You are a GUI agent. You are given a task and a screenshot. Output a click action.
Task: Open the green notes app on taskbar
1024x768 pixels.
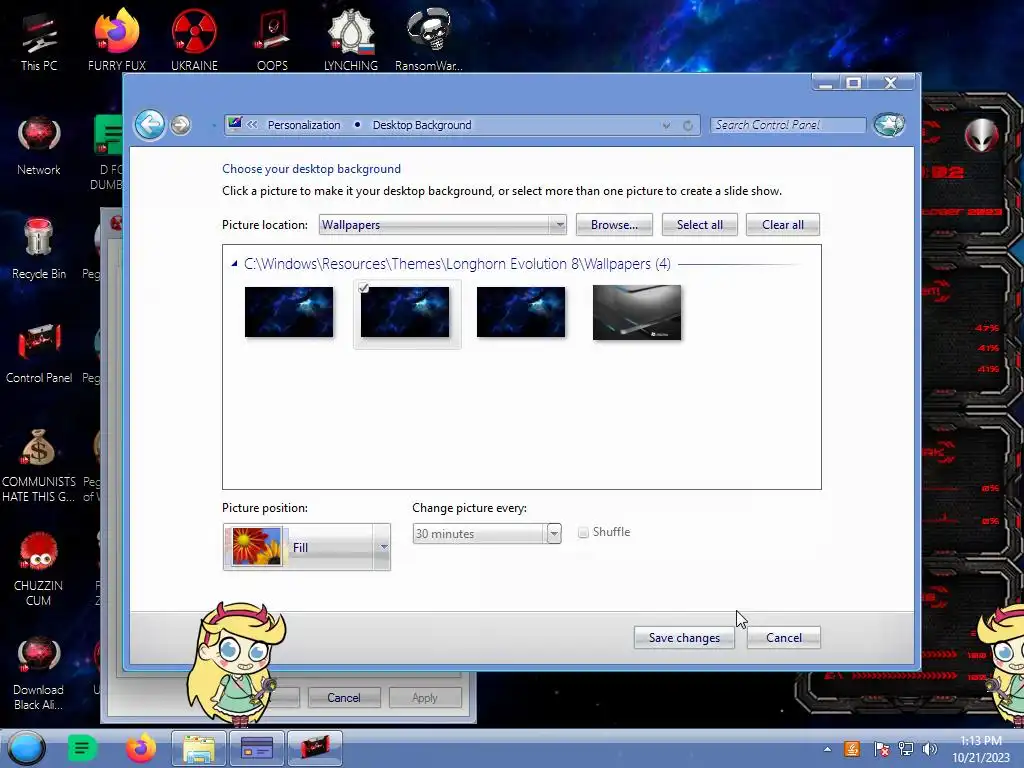(82, 748)
